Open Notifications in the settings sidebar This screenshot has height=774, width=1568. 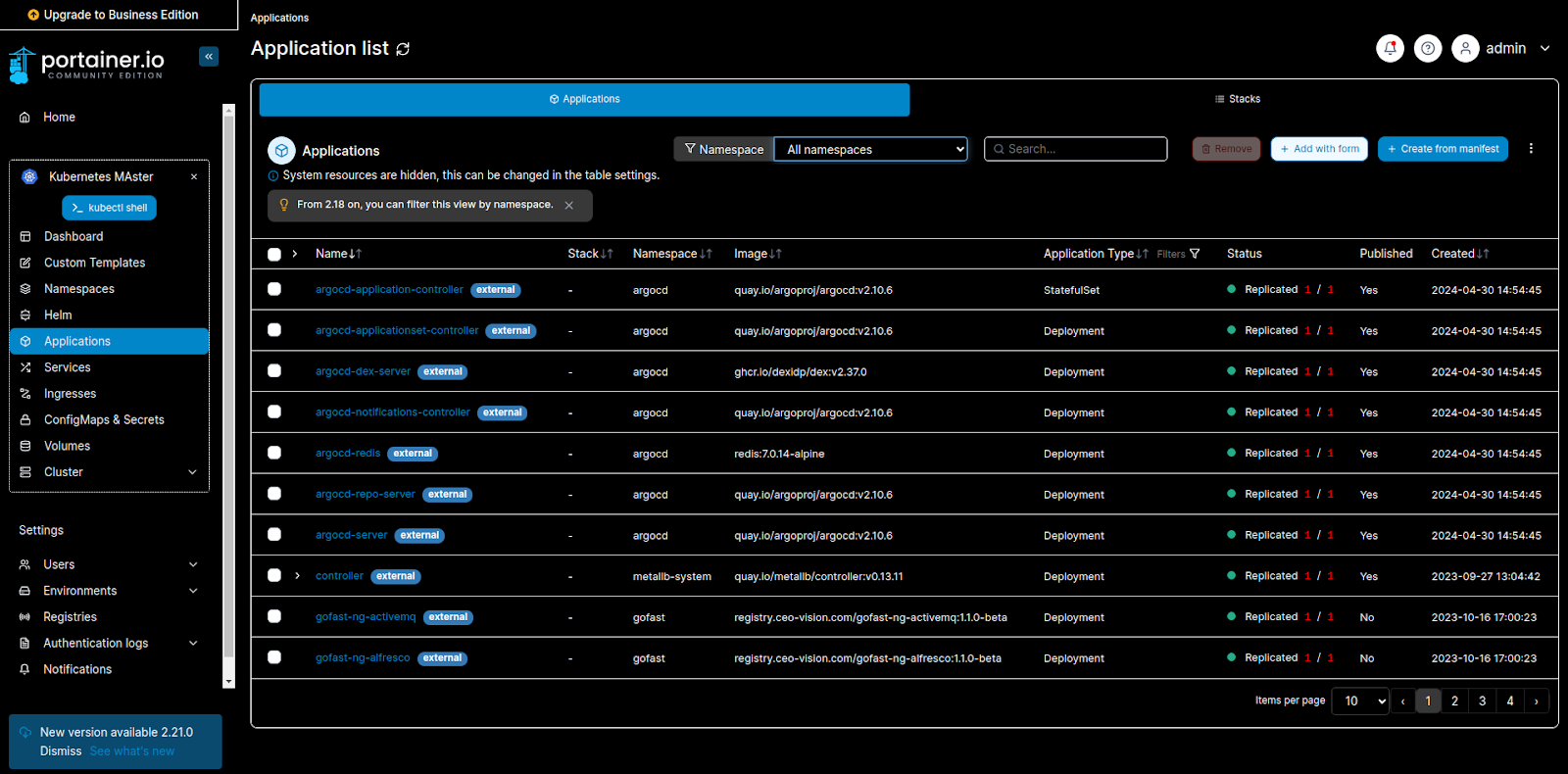click(x=77, y=669)
